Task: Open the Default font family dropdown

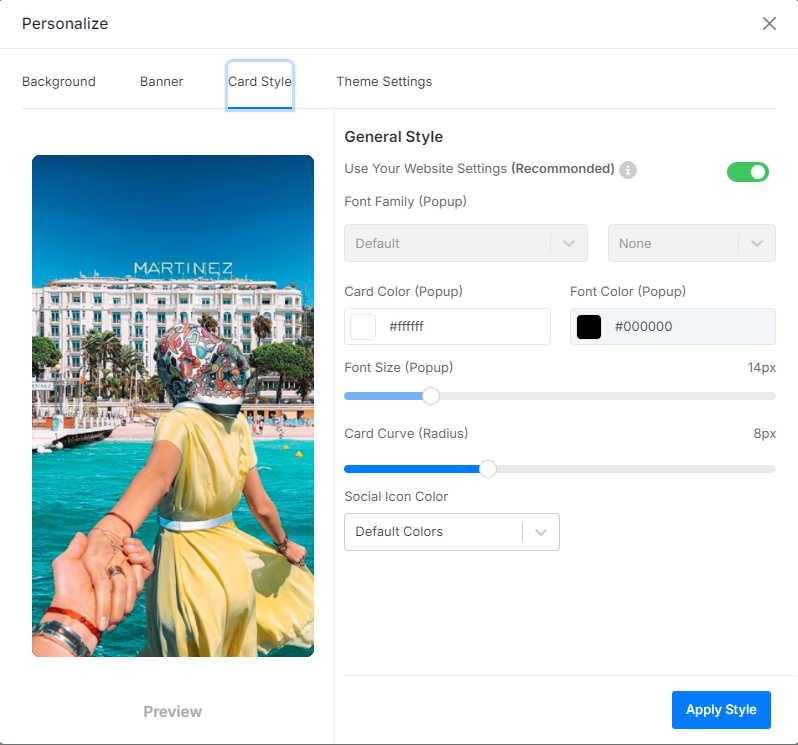Action: (x=466, y=243)
